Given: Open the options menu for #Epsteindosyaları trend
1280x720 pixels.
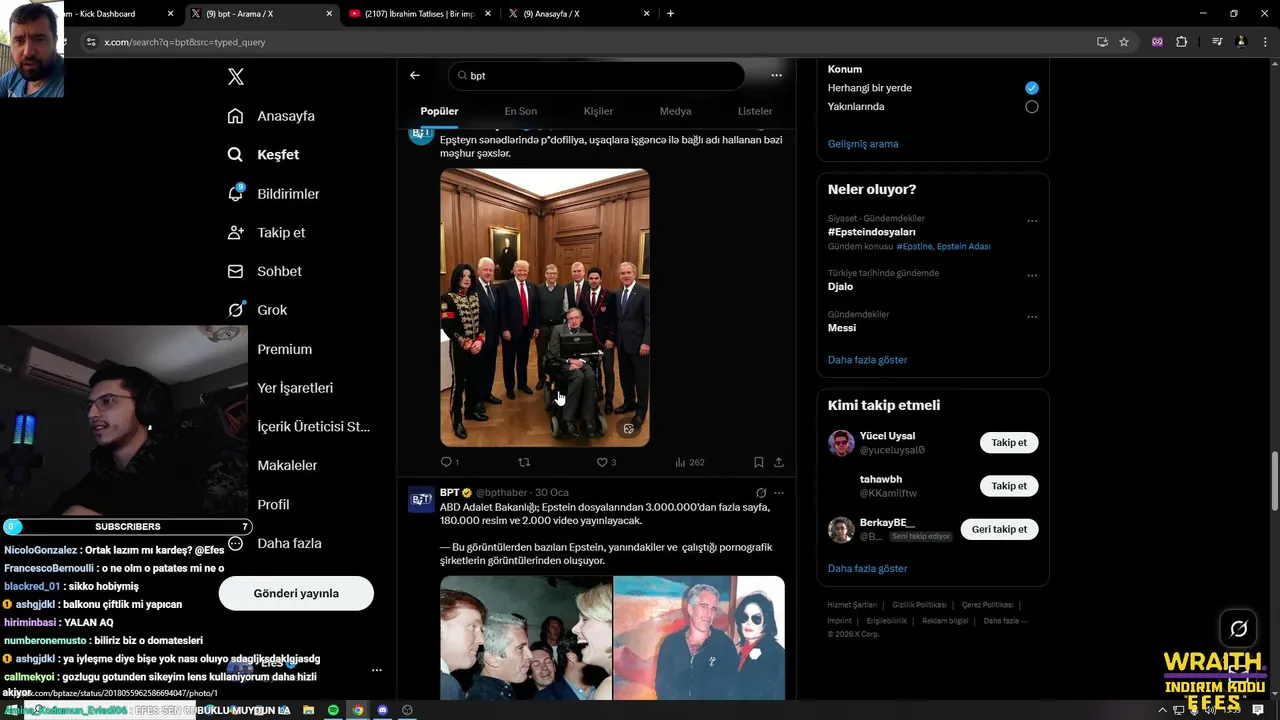Looking at the screenshot, I should (x=1032, y=221).
